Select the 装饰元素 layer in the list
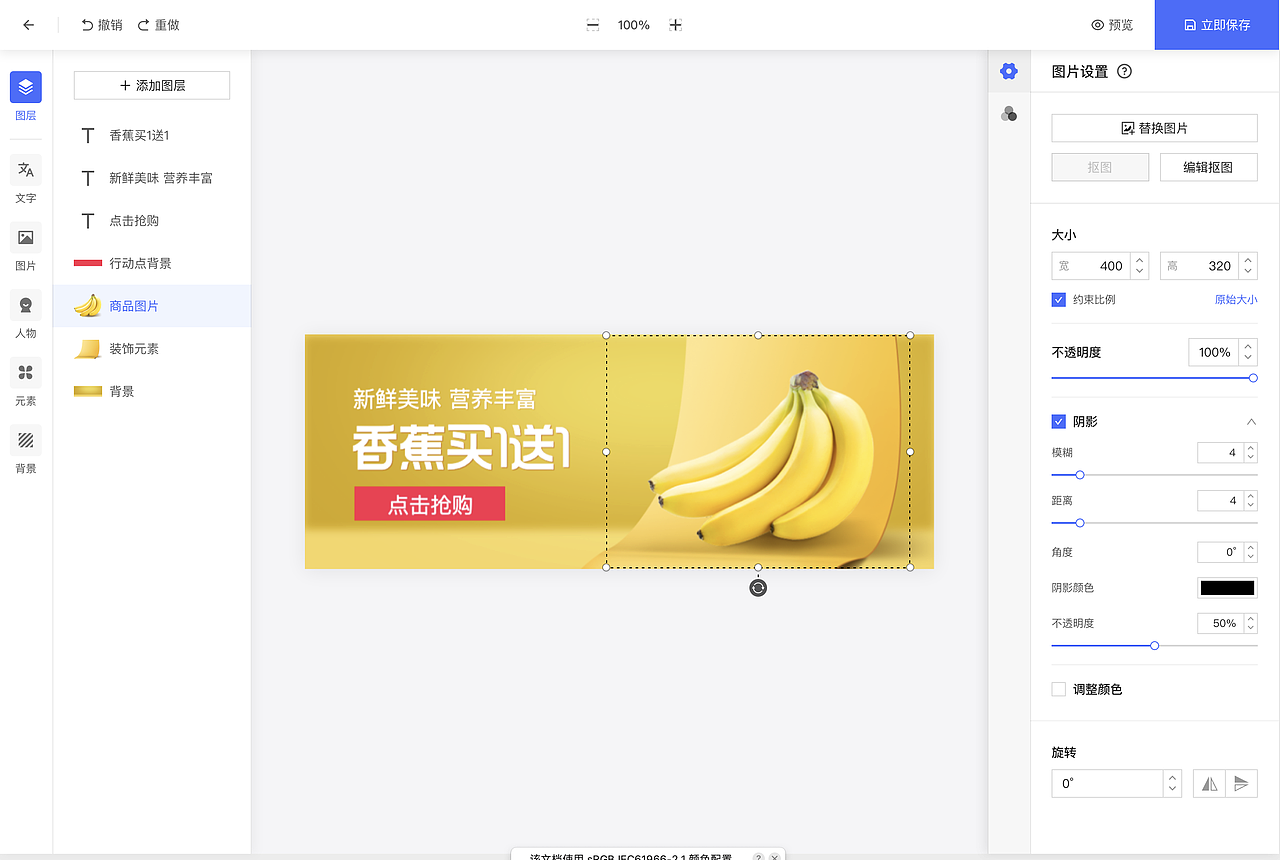The height and width of the screenshot is (860, 1280). pyautogui.click(x=150, y=348)
